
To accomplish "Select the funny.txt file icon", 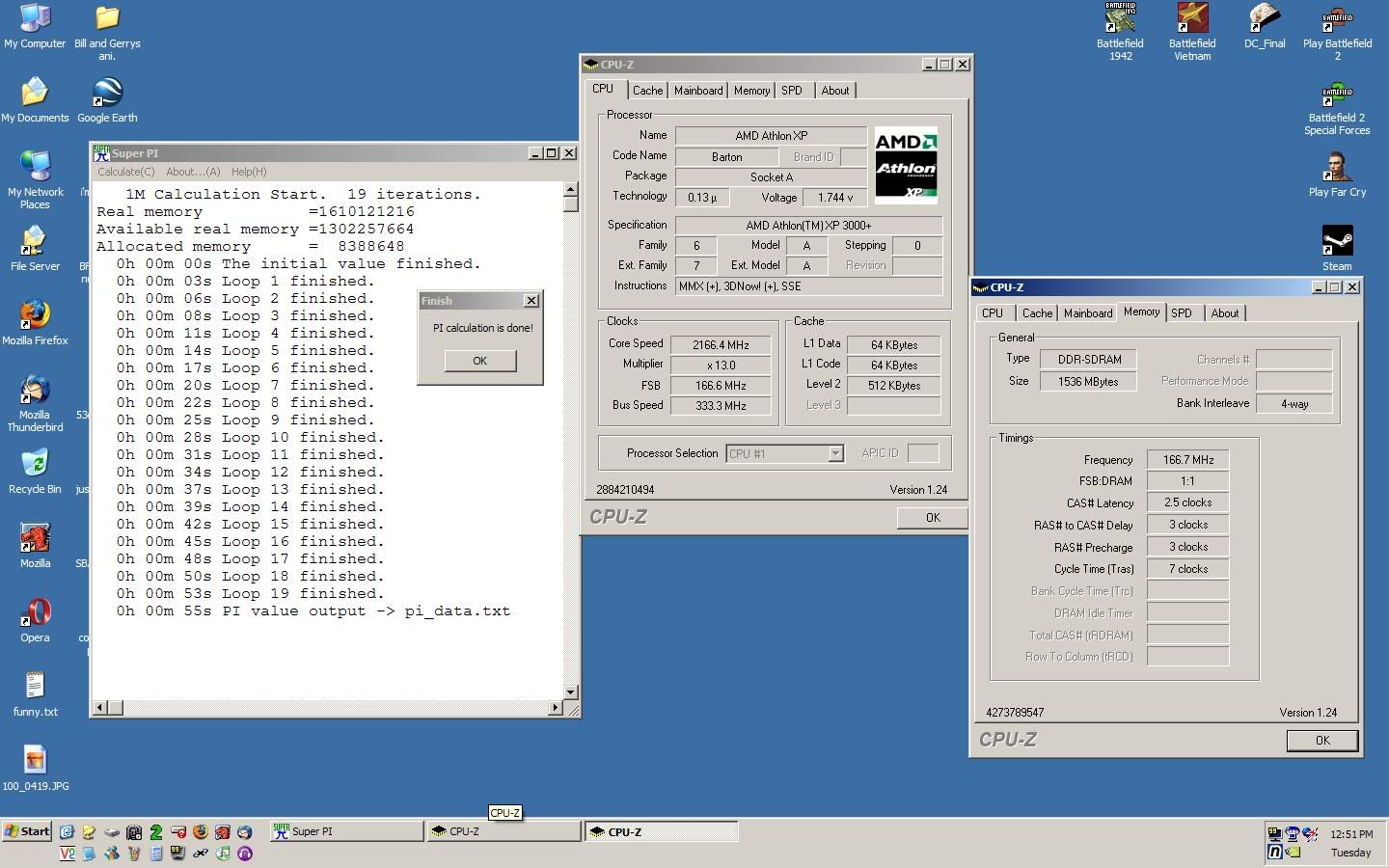I will click(35, 694).
